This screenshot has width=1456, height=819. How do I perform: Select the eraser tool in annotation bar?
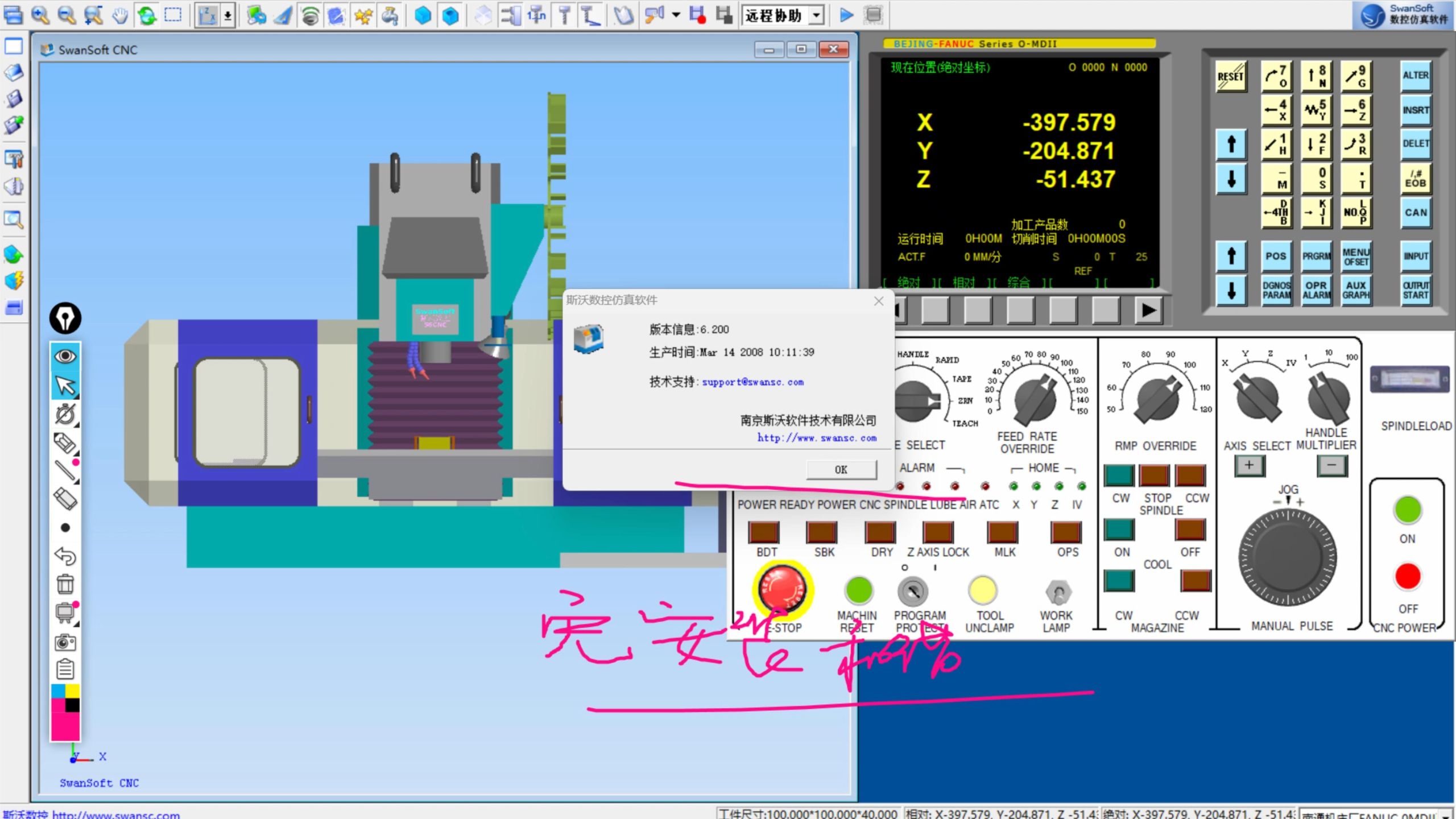65,499
